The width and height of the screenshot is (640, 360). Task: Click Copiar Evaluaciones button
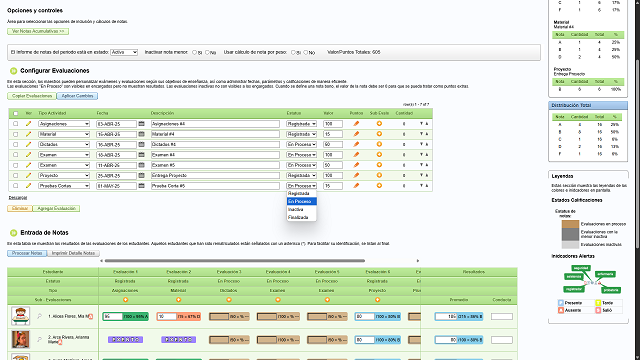click(x=32, y=96)
